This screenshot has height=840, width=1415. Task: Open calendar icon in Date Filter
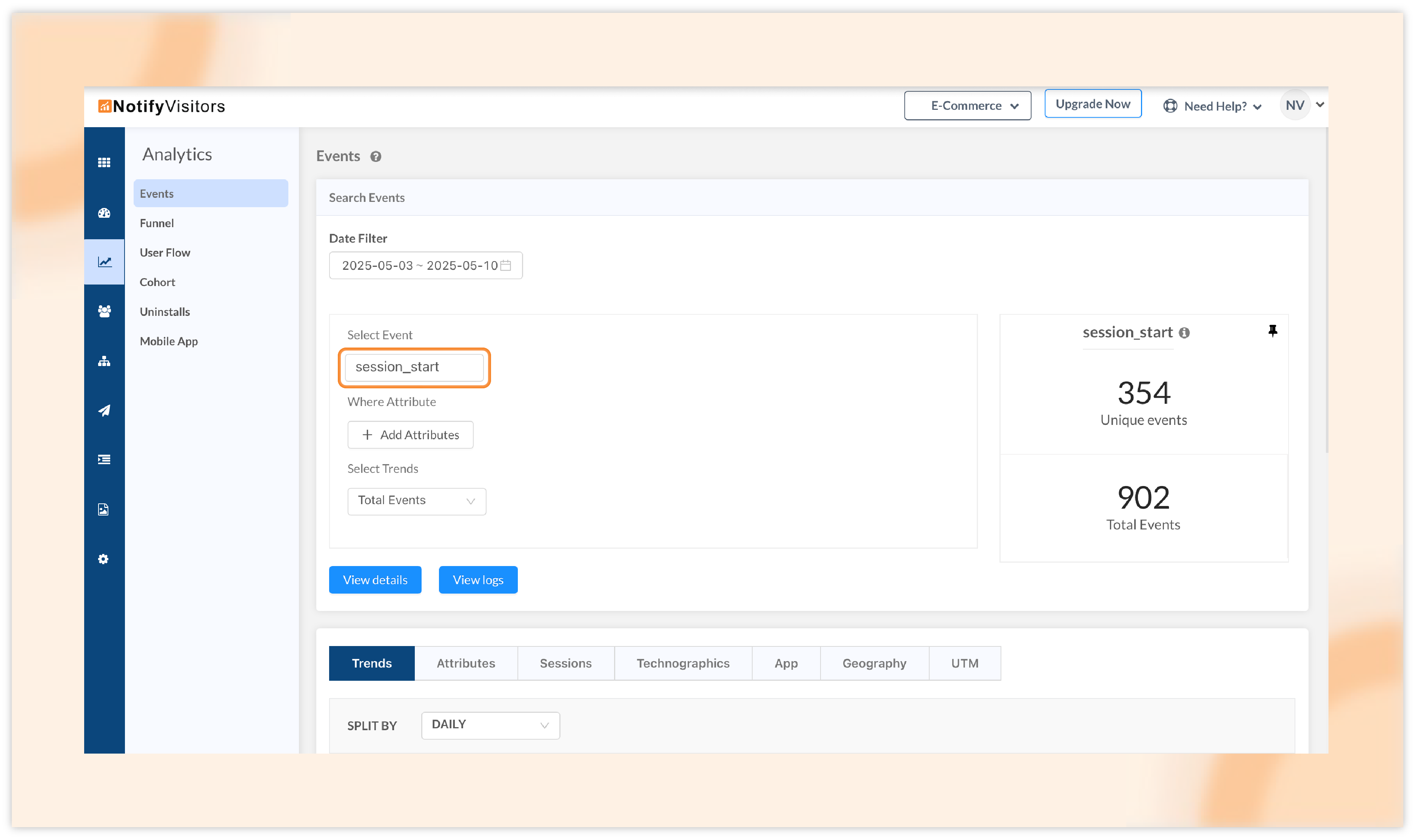tap(505, 266)
